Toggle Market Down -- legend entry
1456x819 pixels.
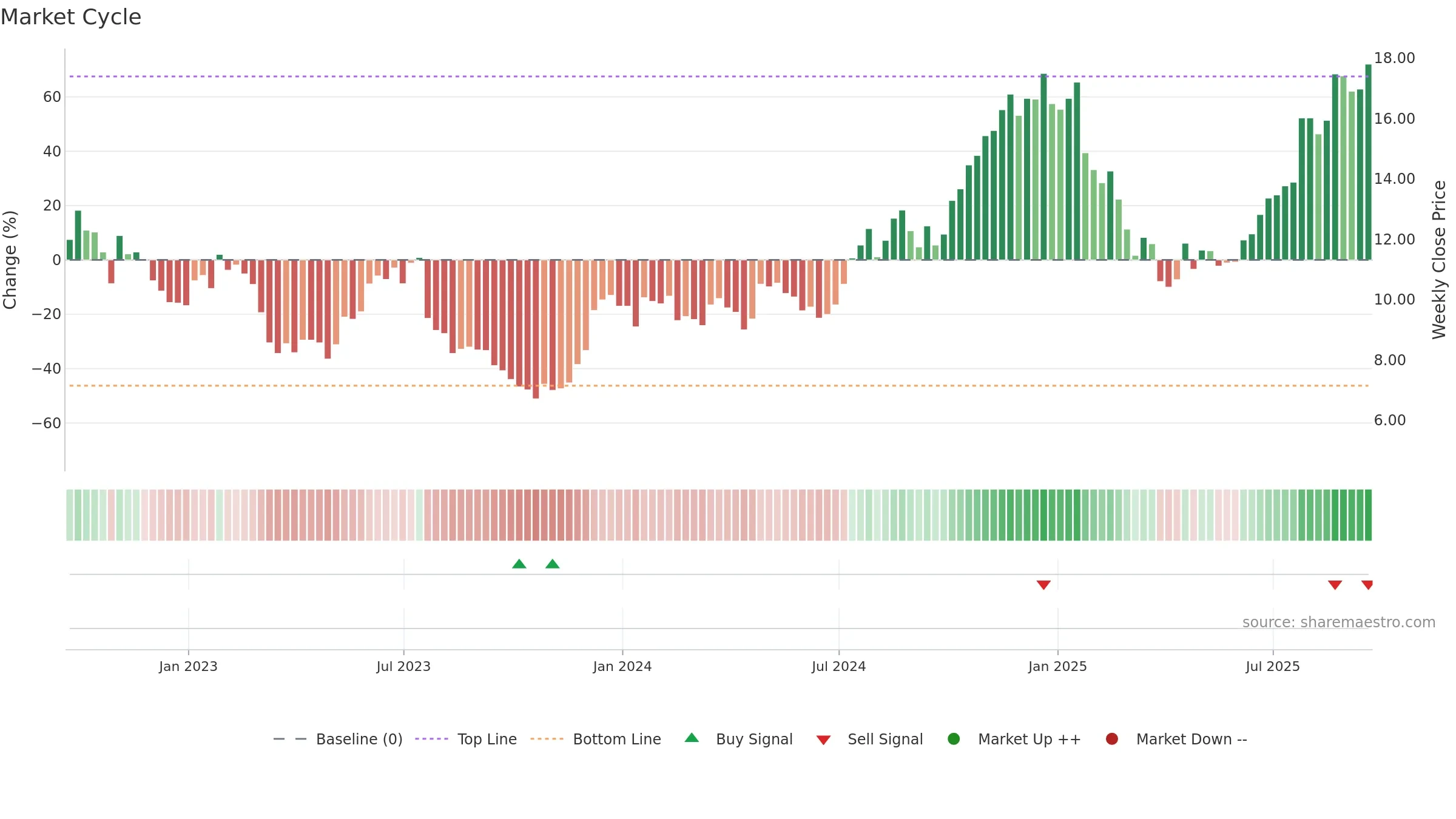point(1176,740)
